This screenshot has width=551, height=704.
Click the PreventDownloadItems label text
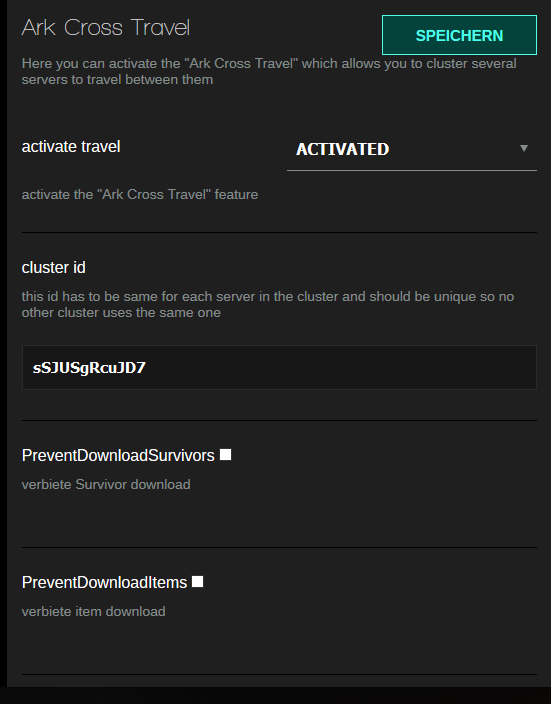pyautogui.click(x=104, y=583)
